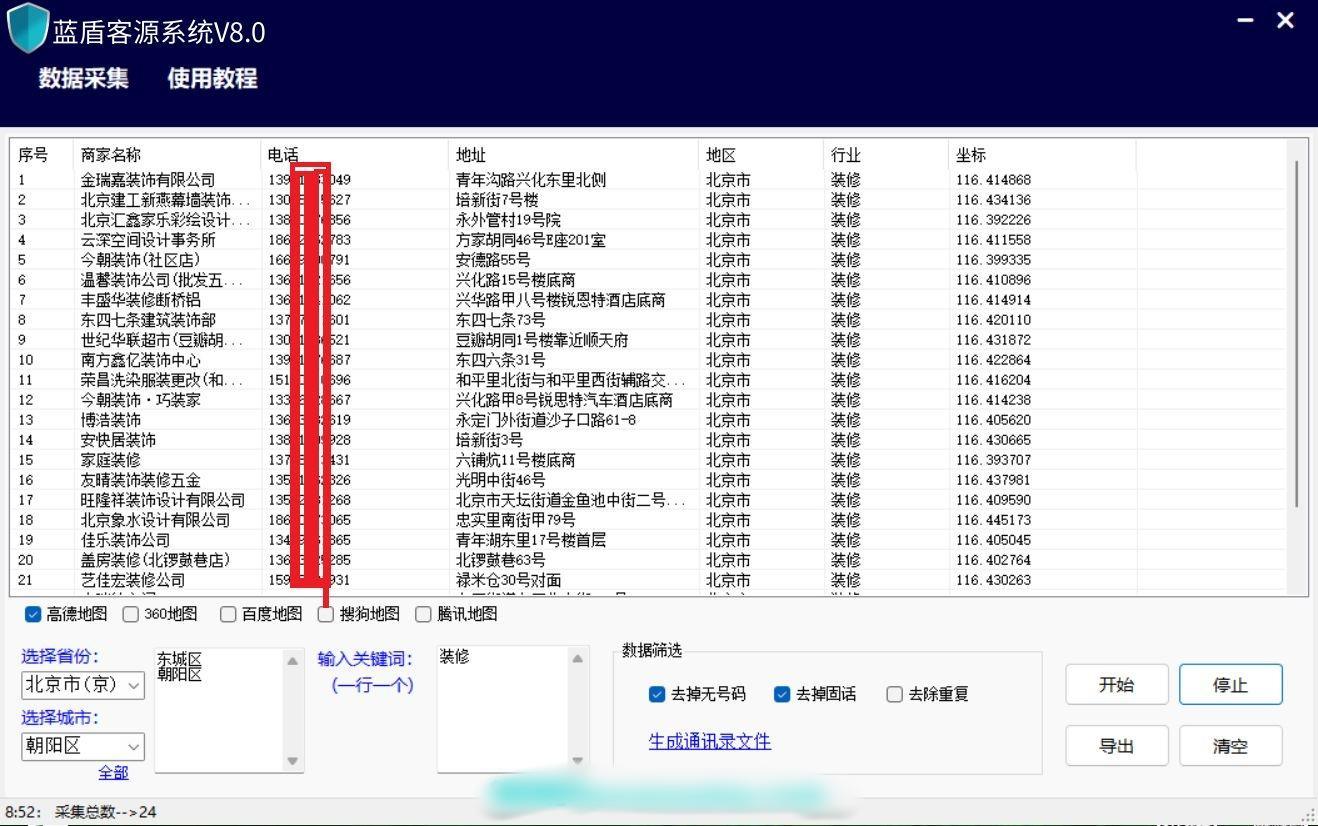Screen dimensions: 1318x826
Task: Enable the 百度地图 checkbox
Action: tap(228, 614)
